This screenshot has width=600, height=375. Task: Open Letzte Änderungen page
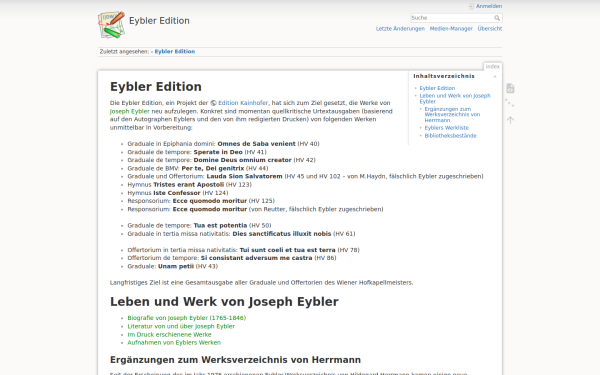click(x=400, y=29)
